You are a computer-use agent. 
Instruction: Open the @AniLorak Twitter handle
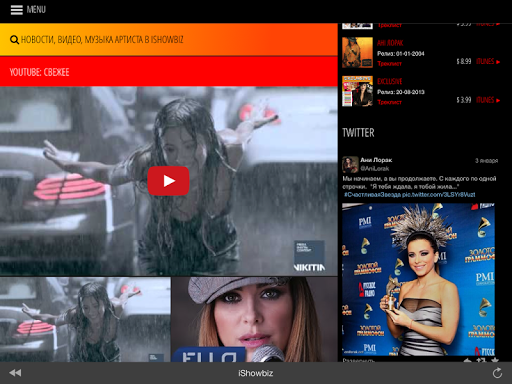375,169
